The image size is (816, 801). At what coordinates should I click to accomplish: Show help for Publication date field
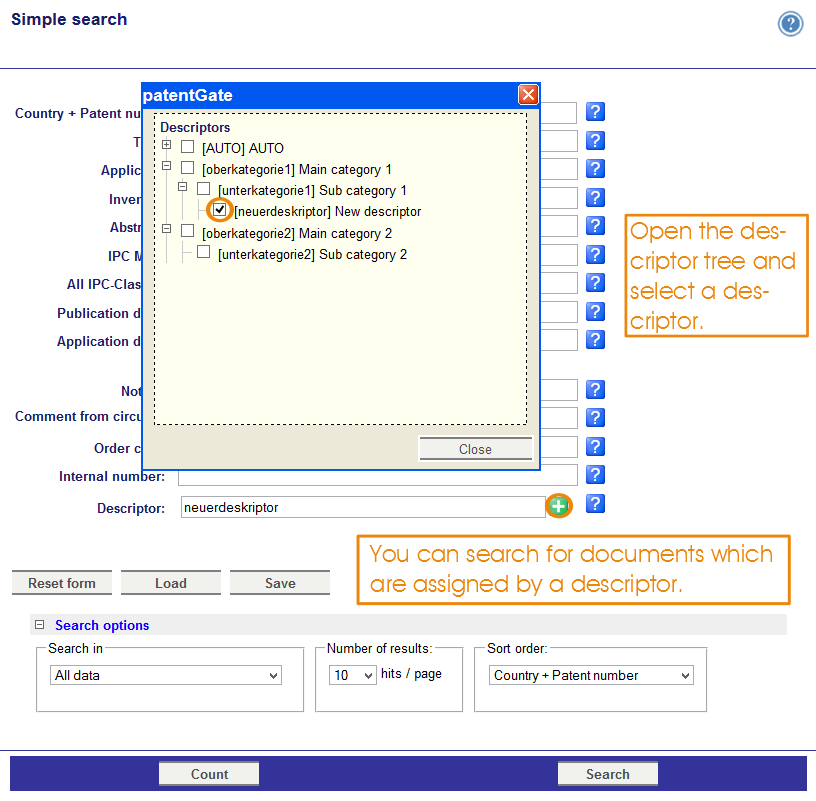point(595,312)
